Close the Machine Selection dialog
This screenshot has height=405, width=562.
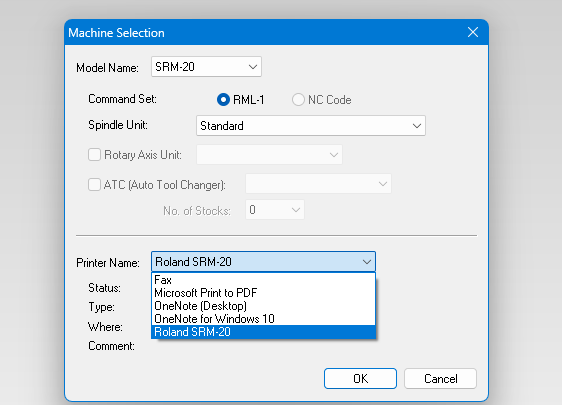pos(473,32)
